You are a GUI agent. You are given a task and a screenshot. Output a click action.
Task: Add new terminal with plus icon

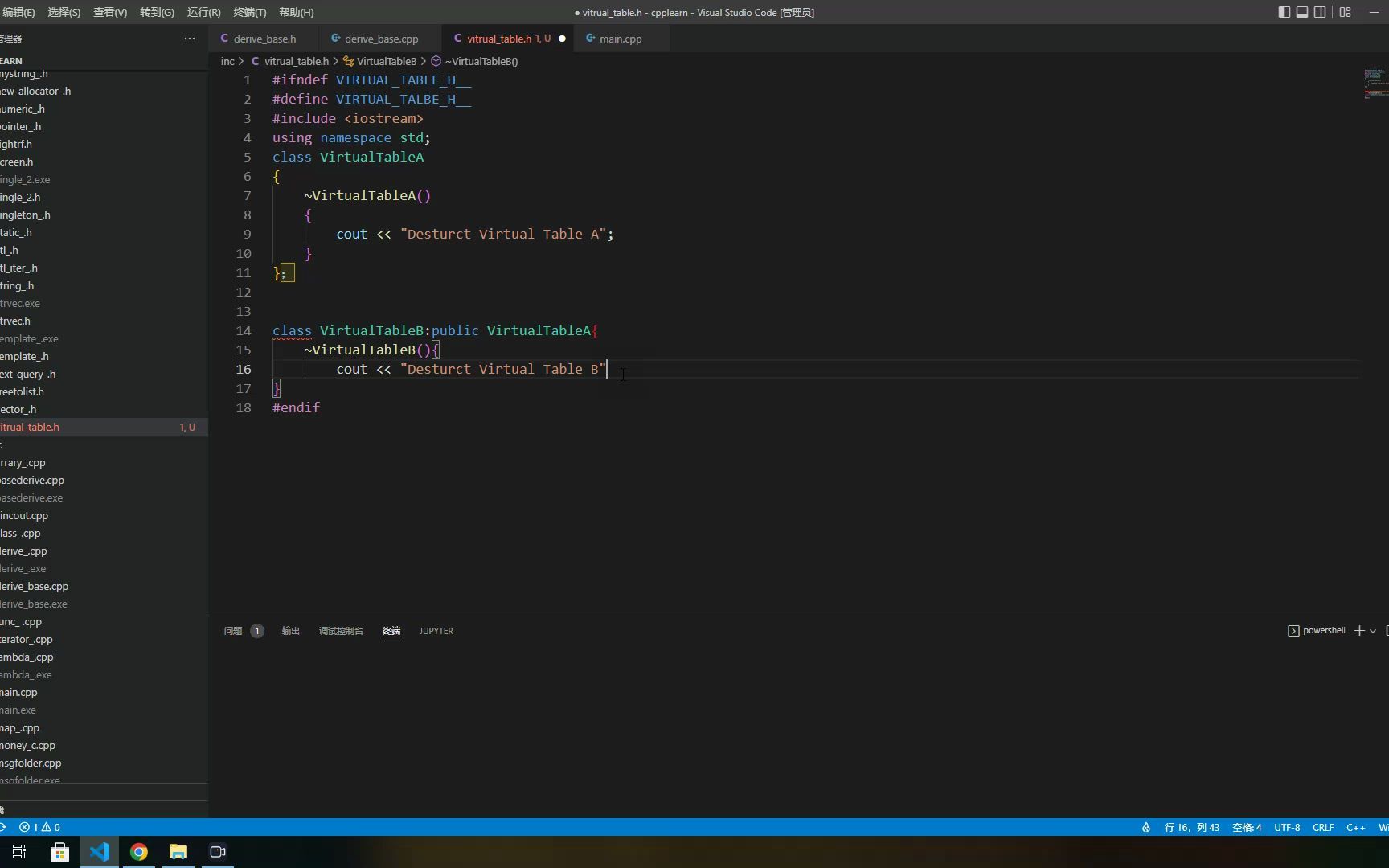(x=1359, y=631)
